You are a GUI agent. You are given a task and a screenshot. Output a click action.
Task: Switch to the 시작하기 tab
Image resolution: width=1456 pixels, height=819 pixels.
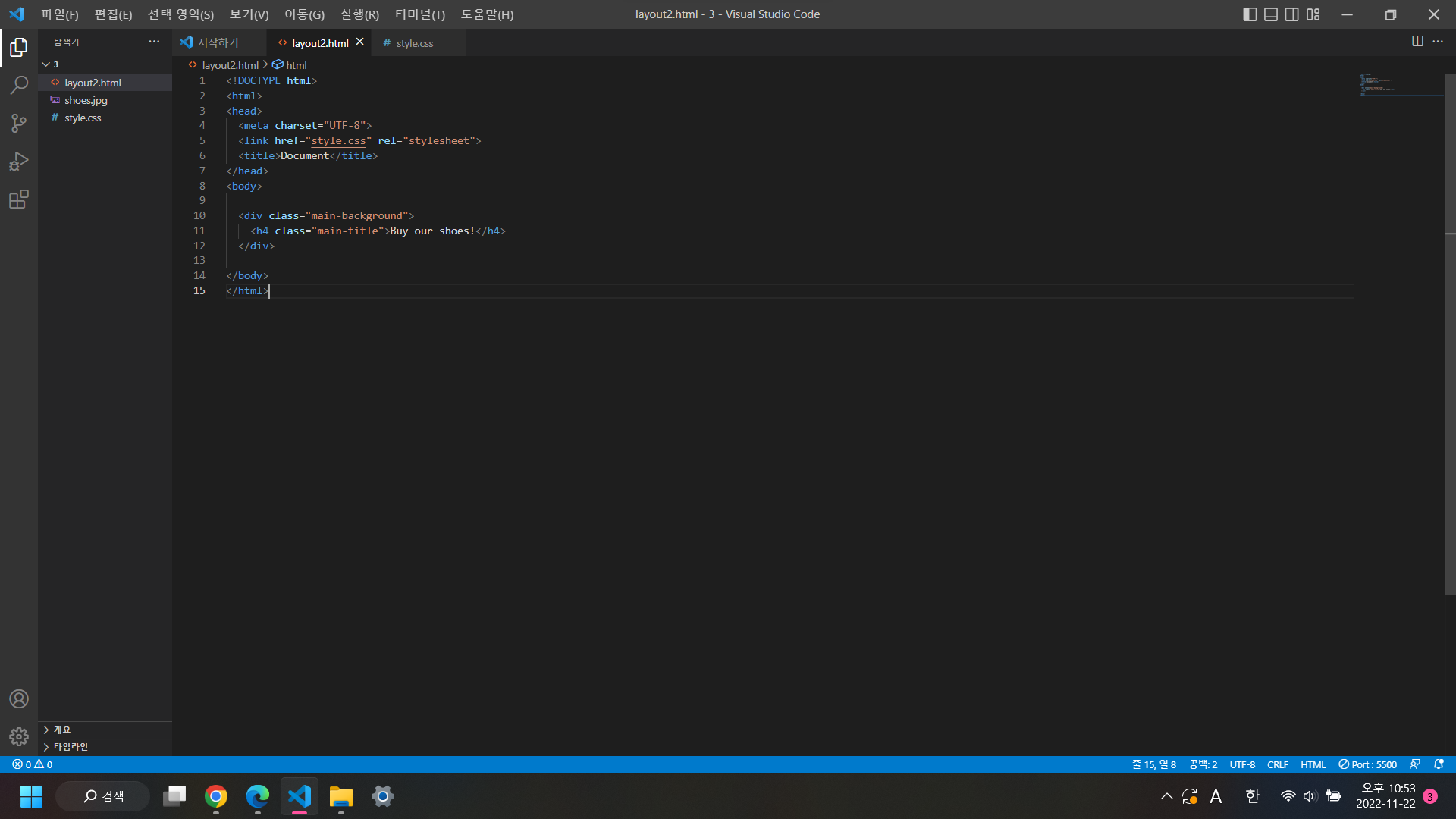[x=218, y=43]
